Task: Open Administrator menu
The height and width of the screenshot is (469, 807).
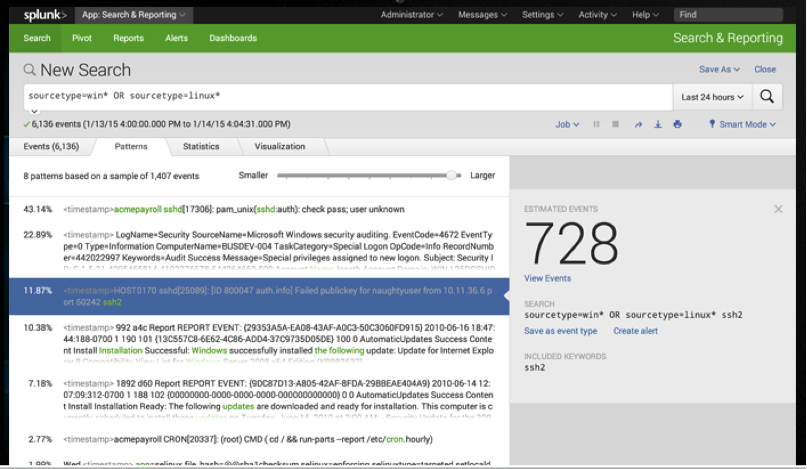Action: point(412,15)
